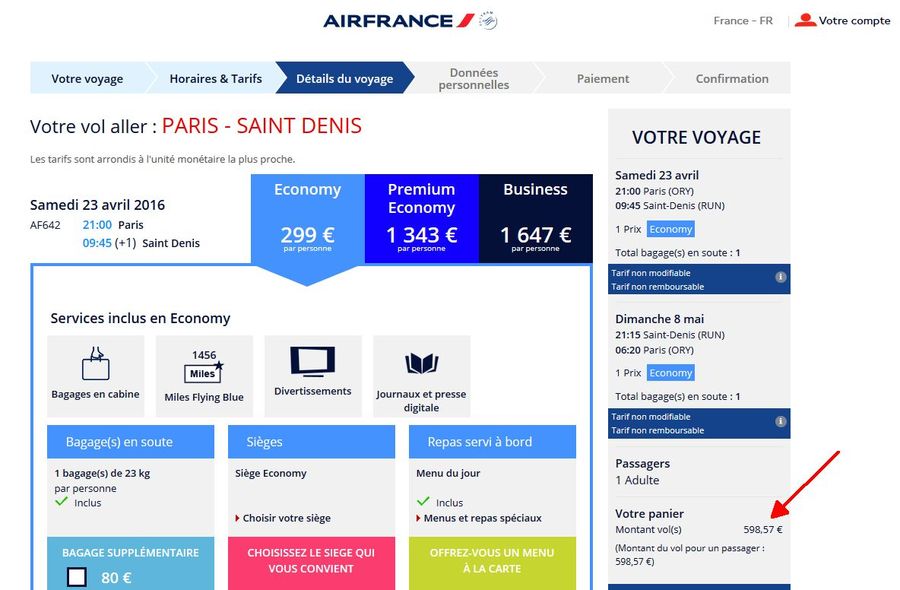Viewport: 900px width, 590px height.
Task: Click info icon on outbound fare conditions
Action: click(780, 277)
